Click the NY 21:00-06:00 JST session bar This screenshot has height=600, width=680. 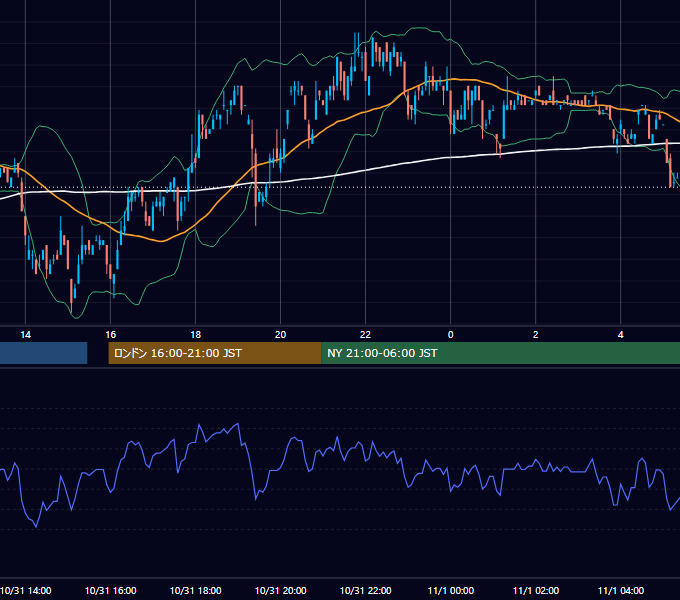pos(500,353)
